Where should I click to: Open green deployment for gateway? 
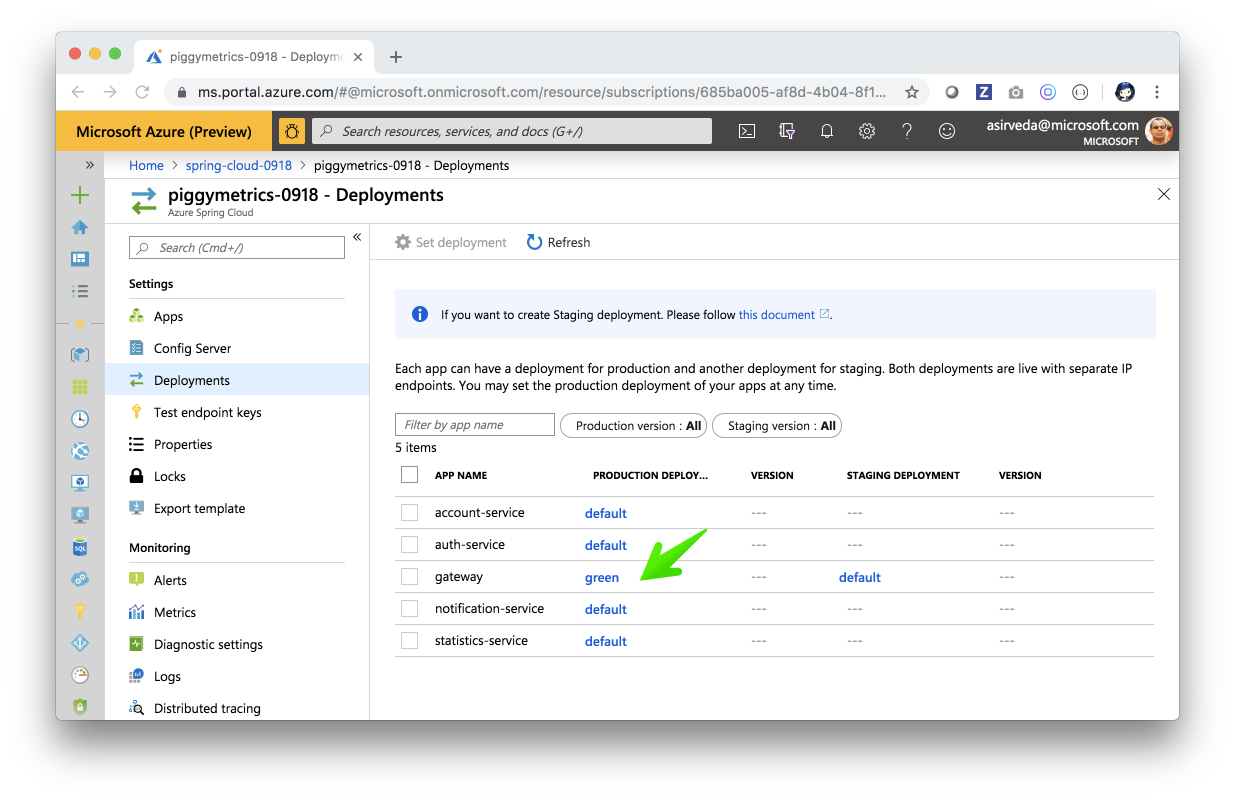click(602, 577)
